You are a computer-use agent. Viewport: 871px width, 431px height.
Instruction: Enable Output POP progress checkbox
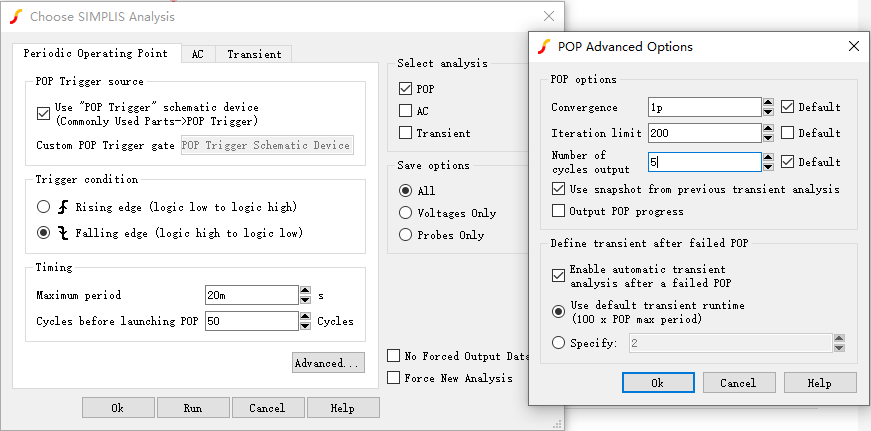[x=558, y=211]
